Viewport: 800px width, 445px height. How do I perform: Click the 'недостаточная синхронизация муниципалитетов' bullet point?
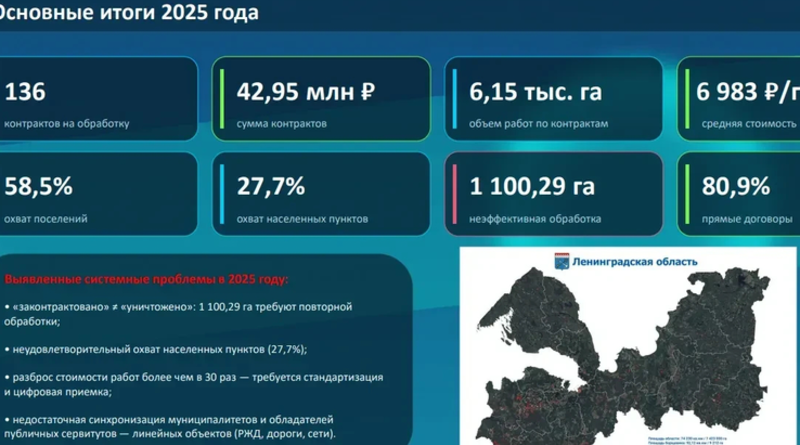coord(185,427)
